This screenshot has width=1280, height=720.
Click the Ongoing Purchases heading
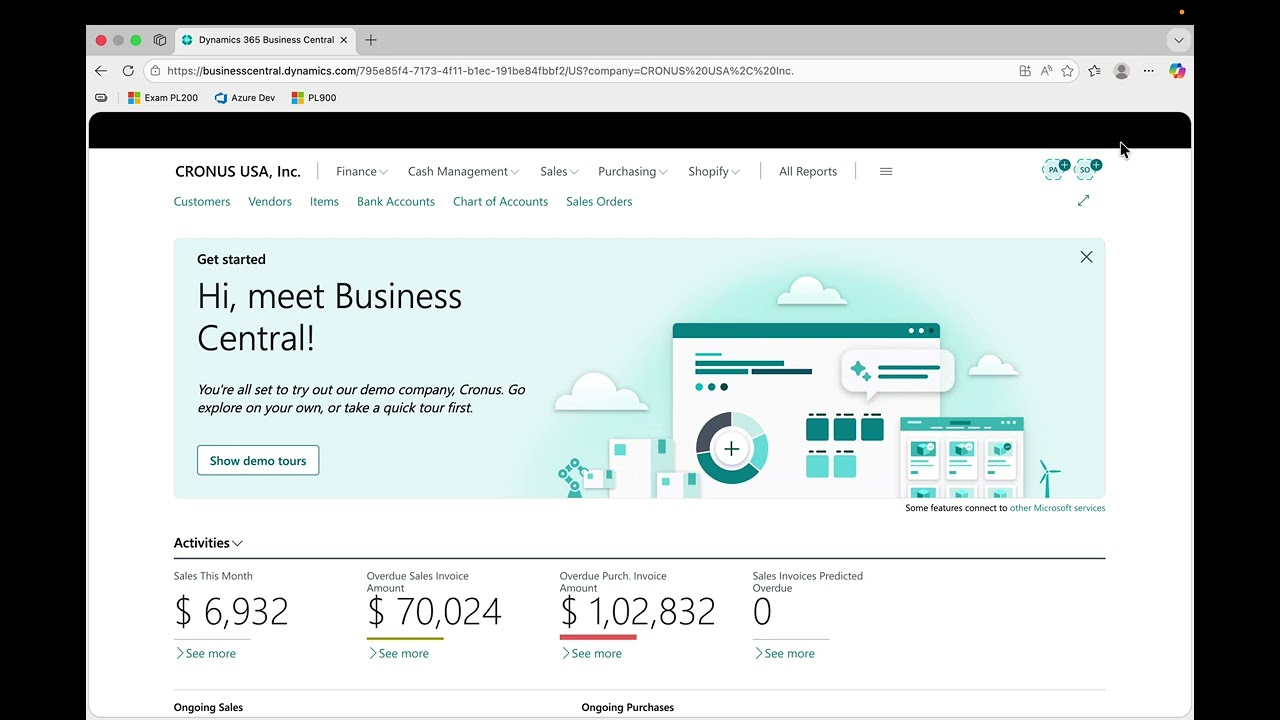628,707
